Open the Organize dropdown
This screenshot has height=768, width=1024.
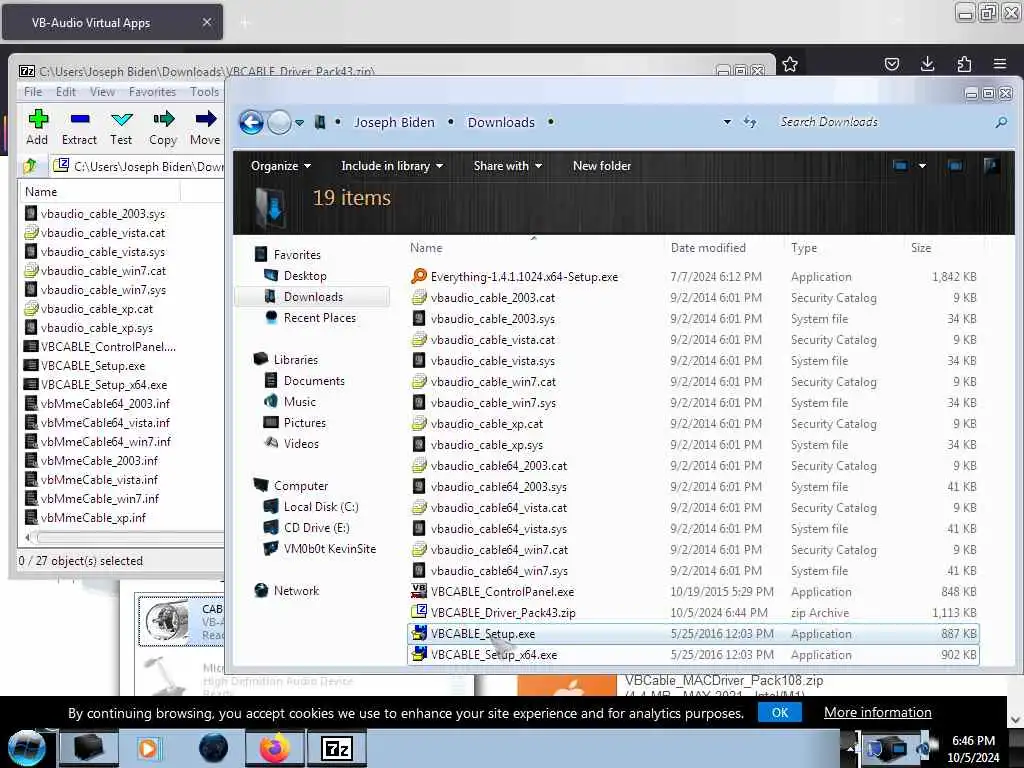[x=281, y=166]
